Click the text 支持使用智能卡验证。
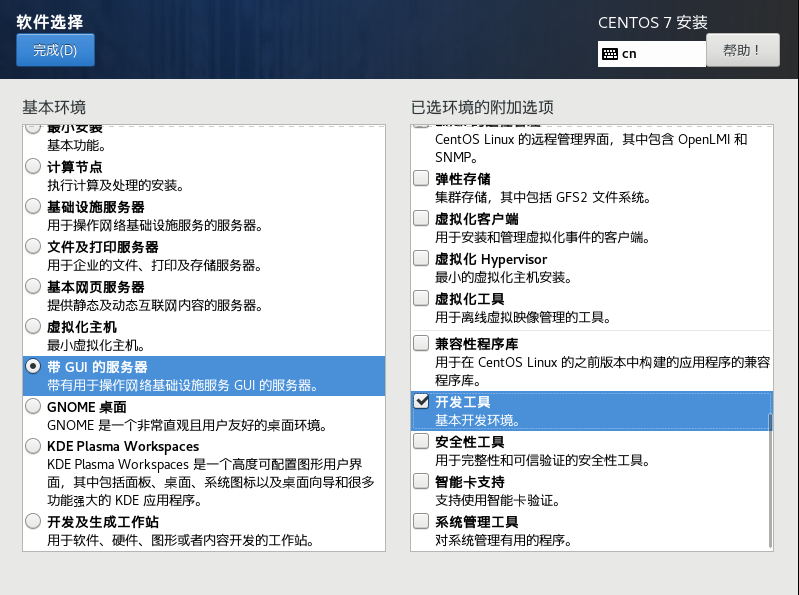This screenshot has width=799, height=595. click(x=497, y=501)
